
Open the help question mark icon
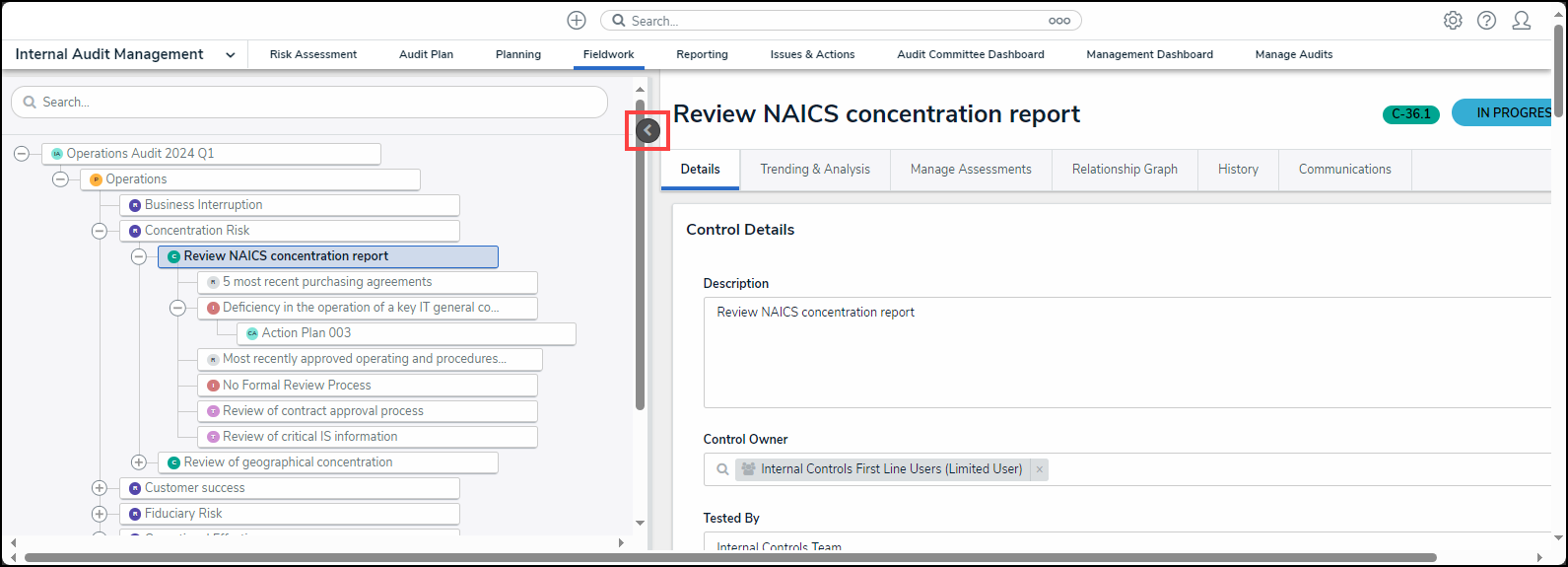(x=1486, y=21)
